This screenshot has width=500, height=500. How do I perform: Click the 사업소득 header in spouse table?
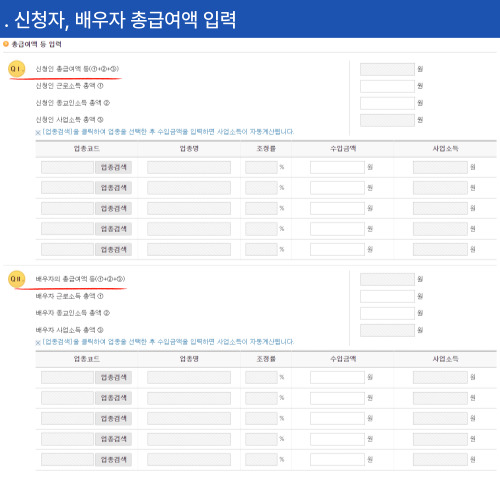point(445,359)
